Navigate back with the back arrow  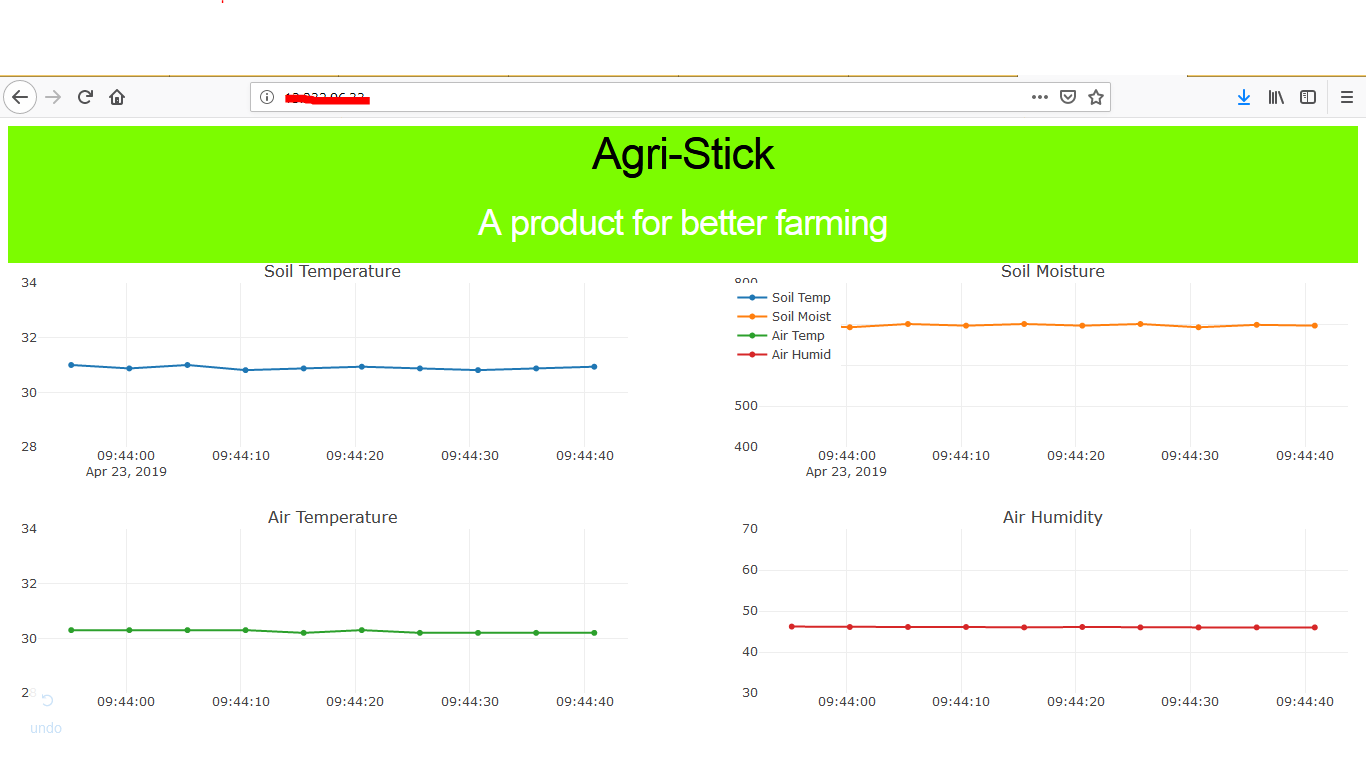click(20, 96)
